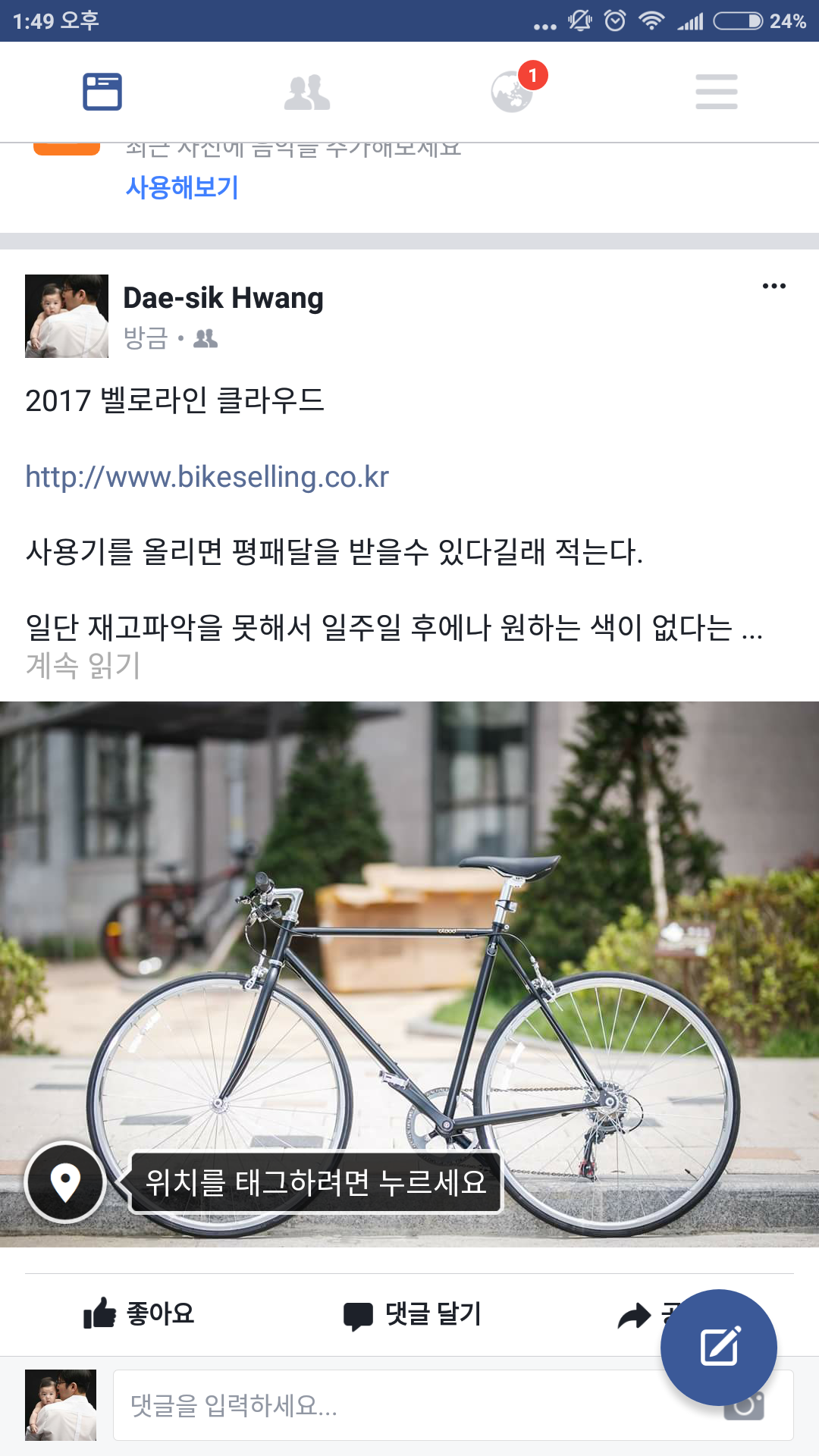Image resolution: width=819 pixels, height=1456 pixels.
Task: Open the bicycle photo
Action: (409, 974)
